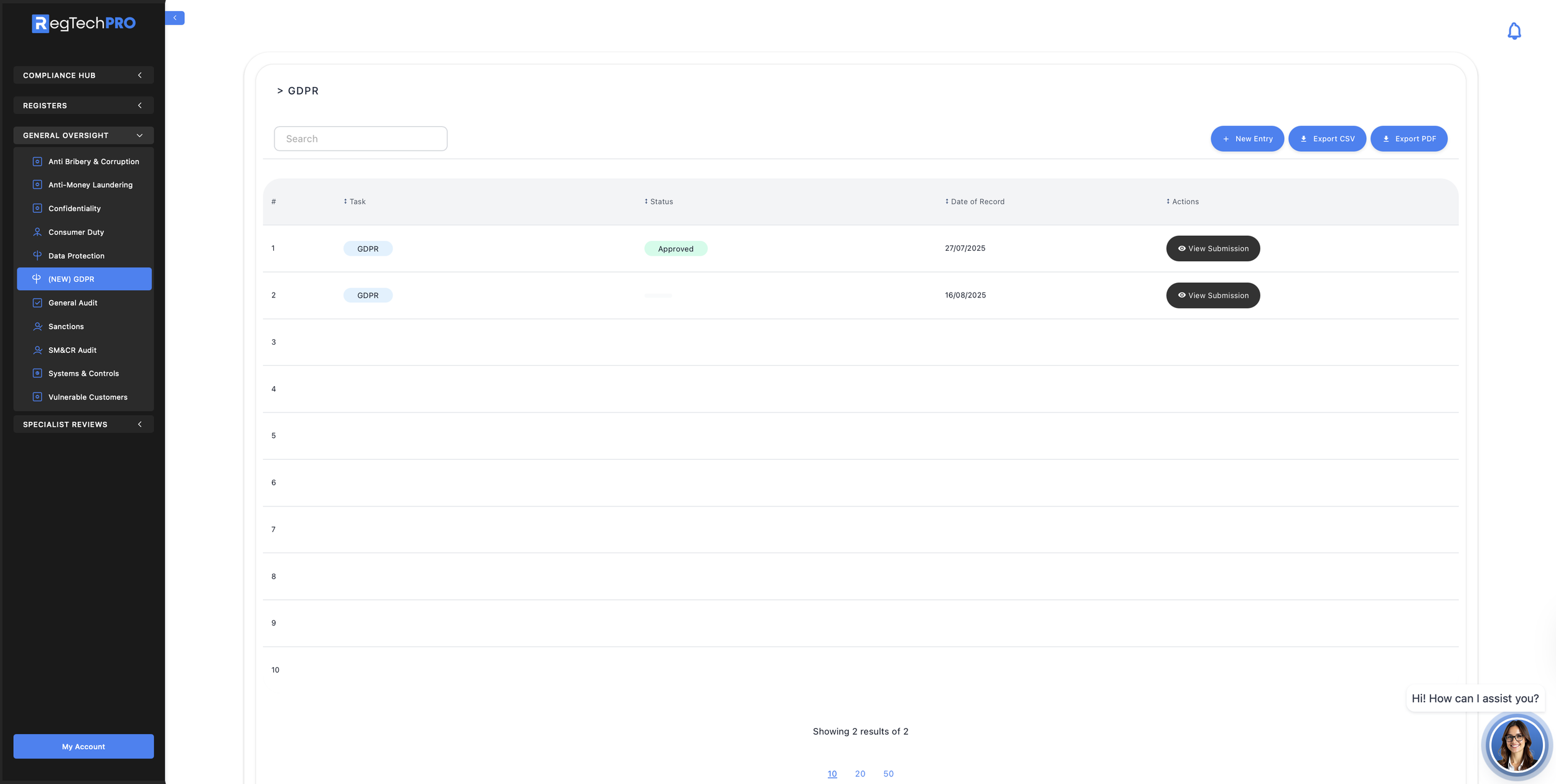The width and height of the screenshot is (1556, 784).
Task: Click the Sanctions sidebar icon
Action: tap(37, 327)
